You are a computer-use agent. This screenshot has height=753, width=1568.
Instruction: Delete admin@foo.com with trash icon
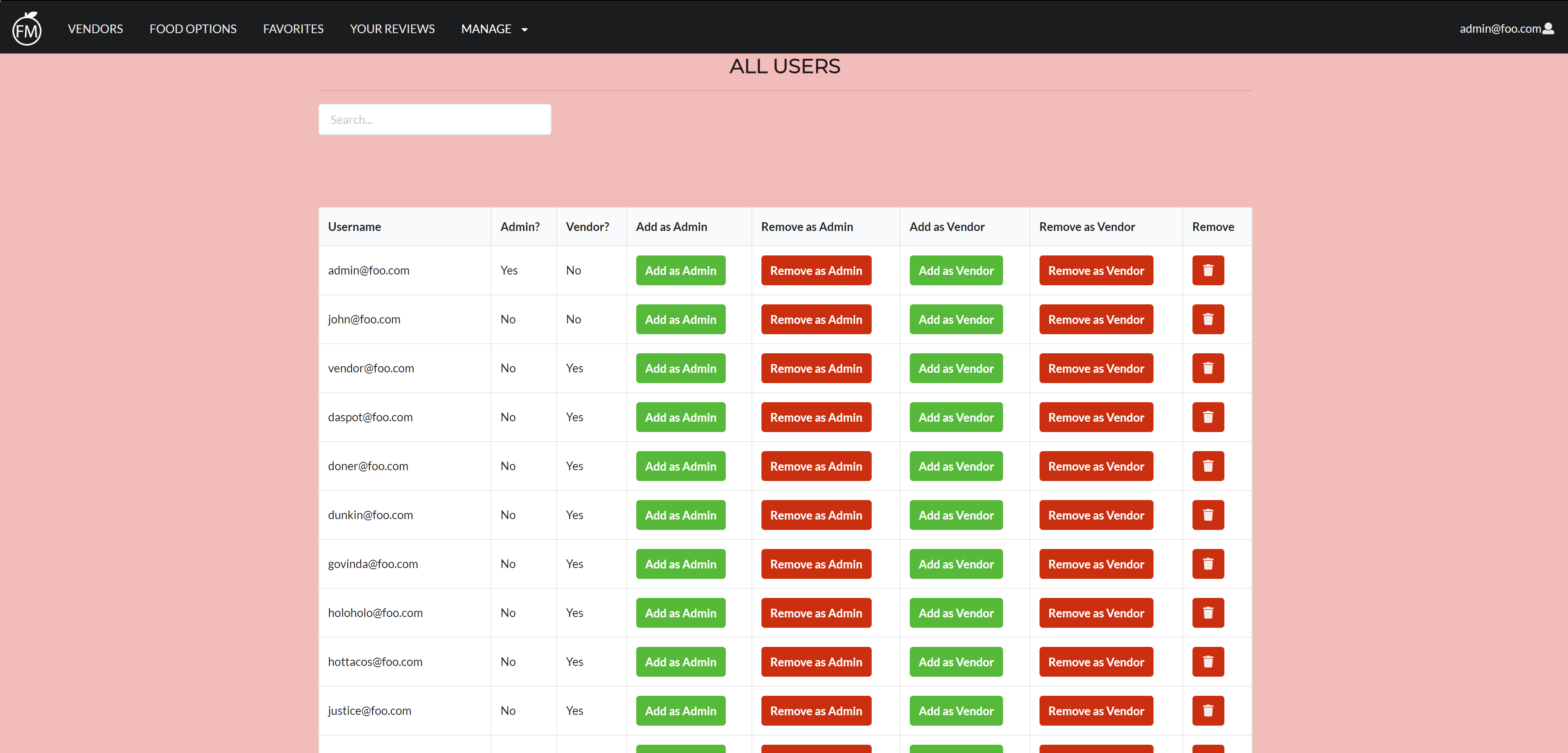(x=1208, y=270)
